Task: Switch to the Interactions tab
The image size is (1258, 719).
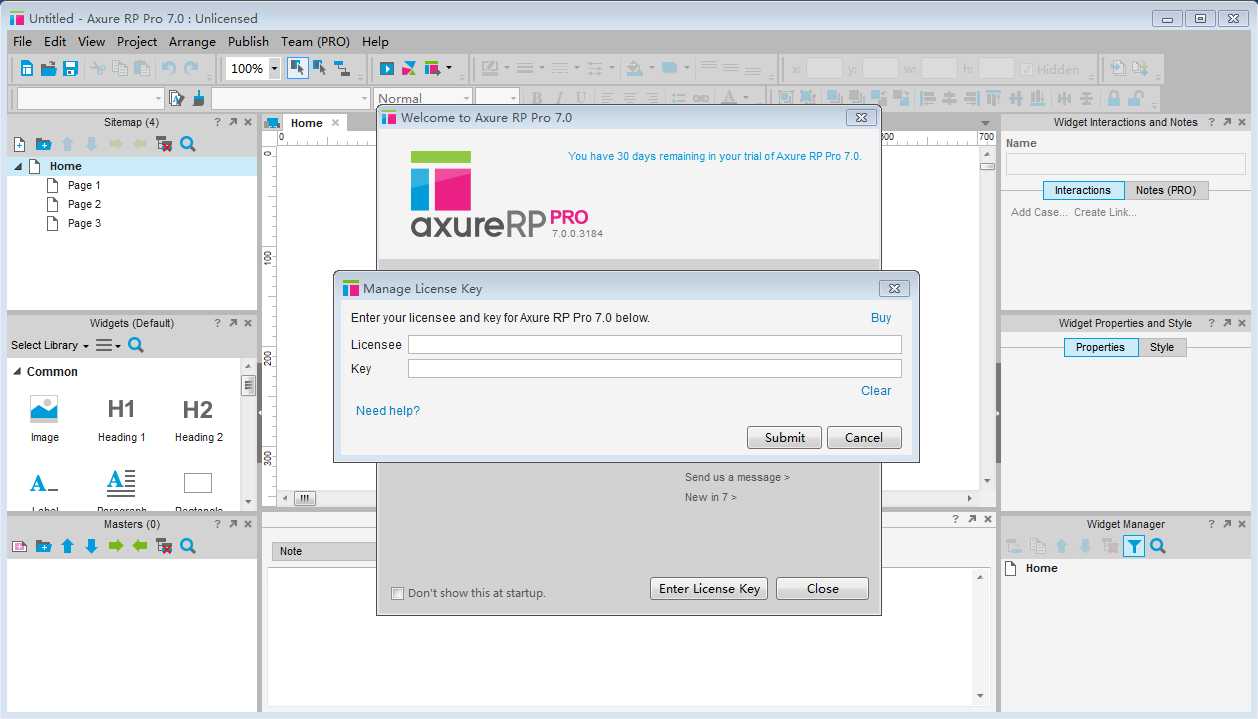Action: 1083,190
